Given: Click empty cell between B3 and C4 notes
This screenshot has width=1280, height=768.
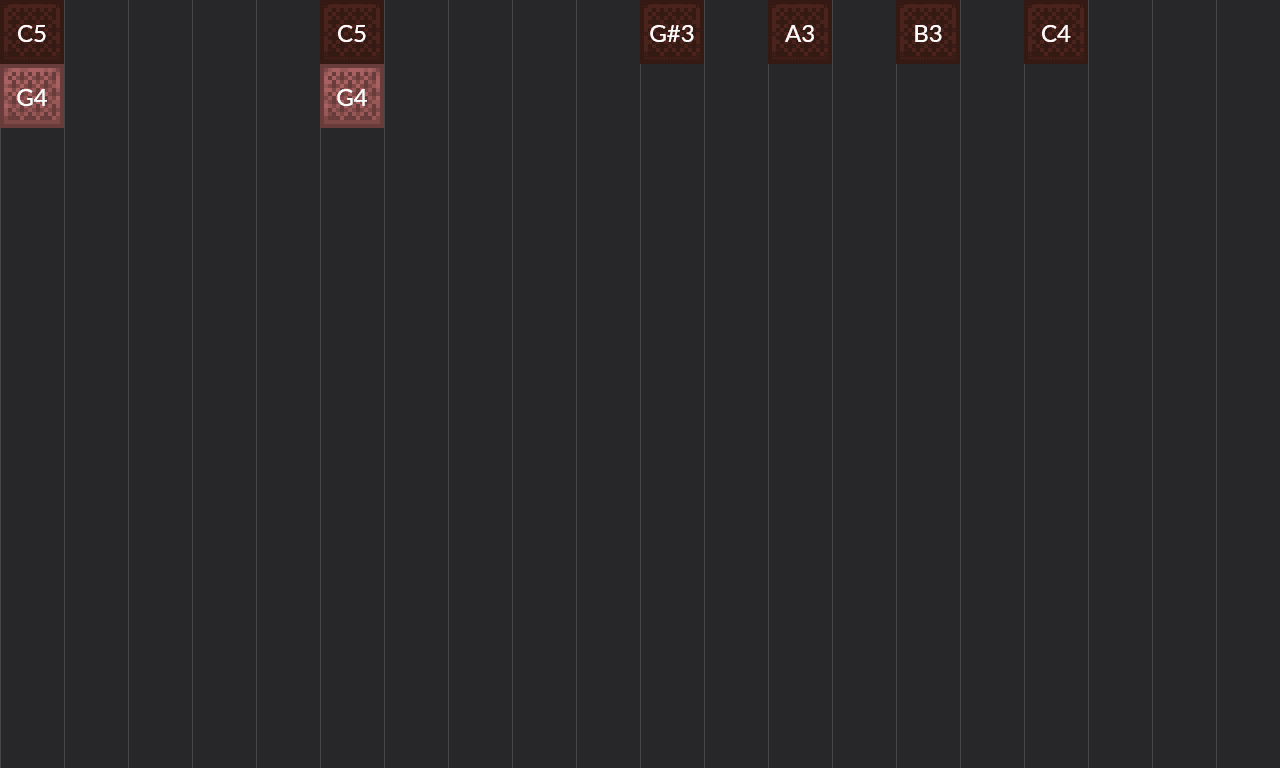Looking at the screenshot, I should pyautogui.click(x=992, y=32).
